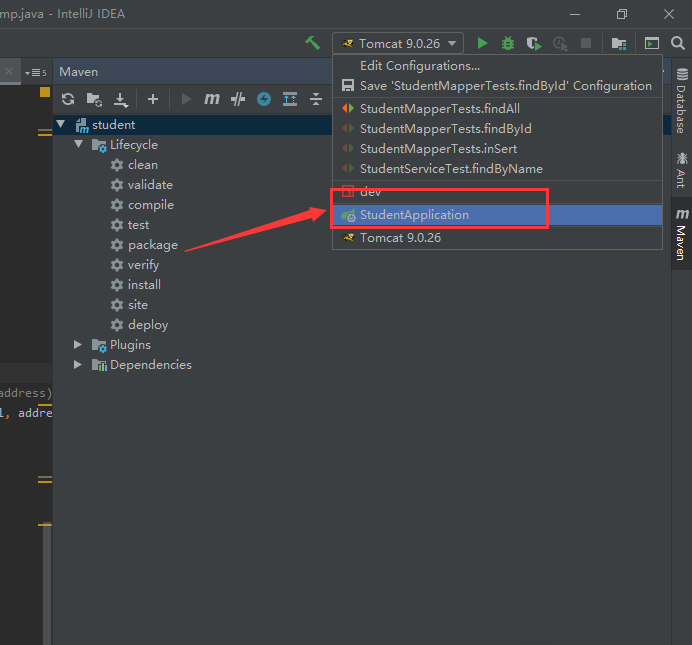Select the verify lifecycle goal
692x645 pixels.
(x=143, y=265)
